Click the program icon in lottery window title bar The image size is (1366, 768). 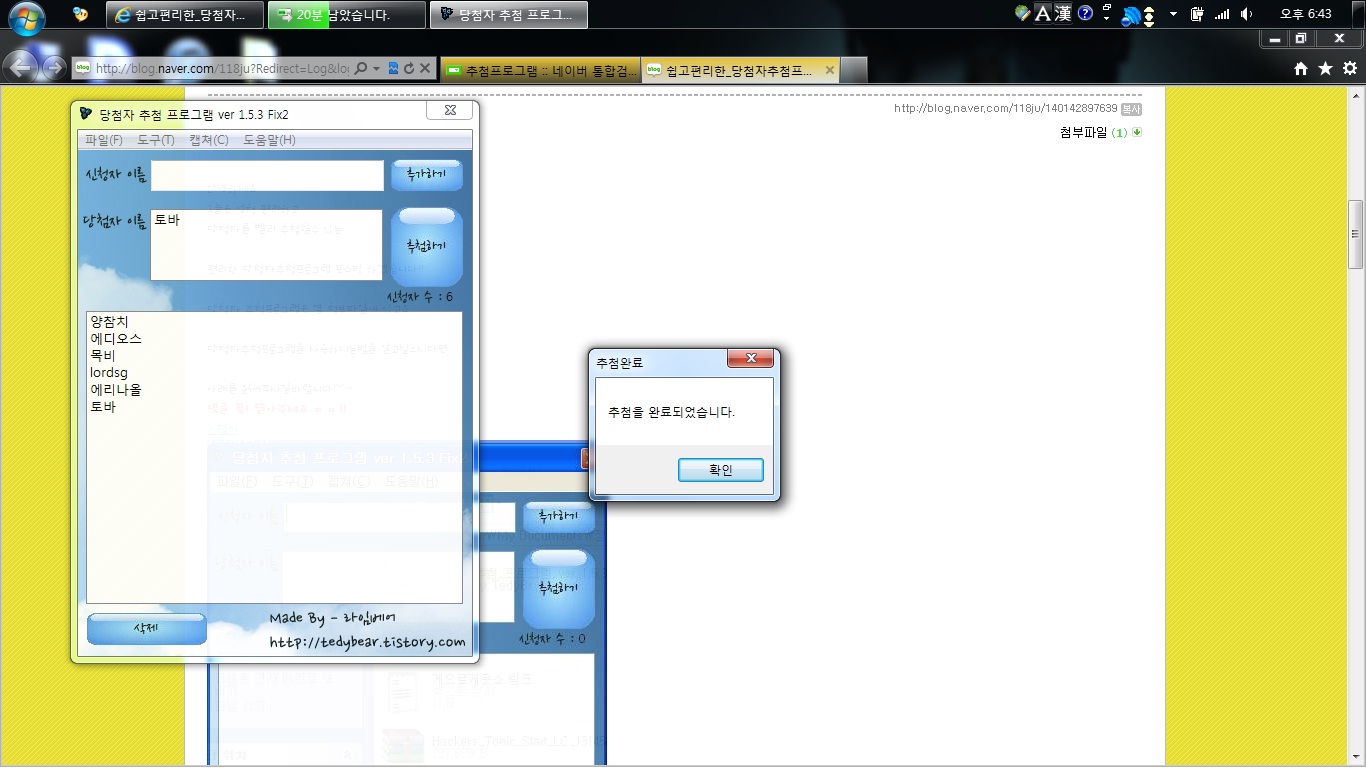pos(86,114)
